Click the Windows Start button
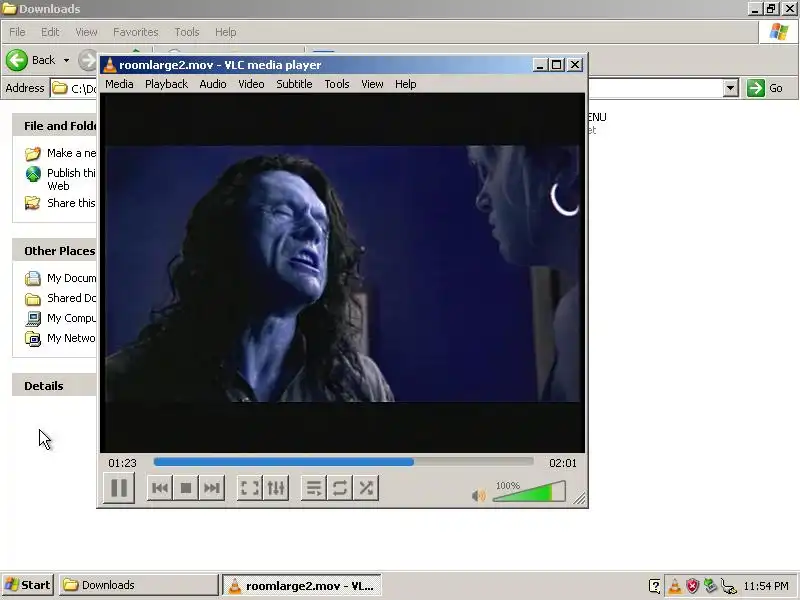800x600 pixels. coord(28,585)
